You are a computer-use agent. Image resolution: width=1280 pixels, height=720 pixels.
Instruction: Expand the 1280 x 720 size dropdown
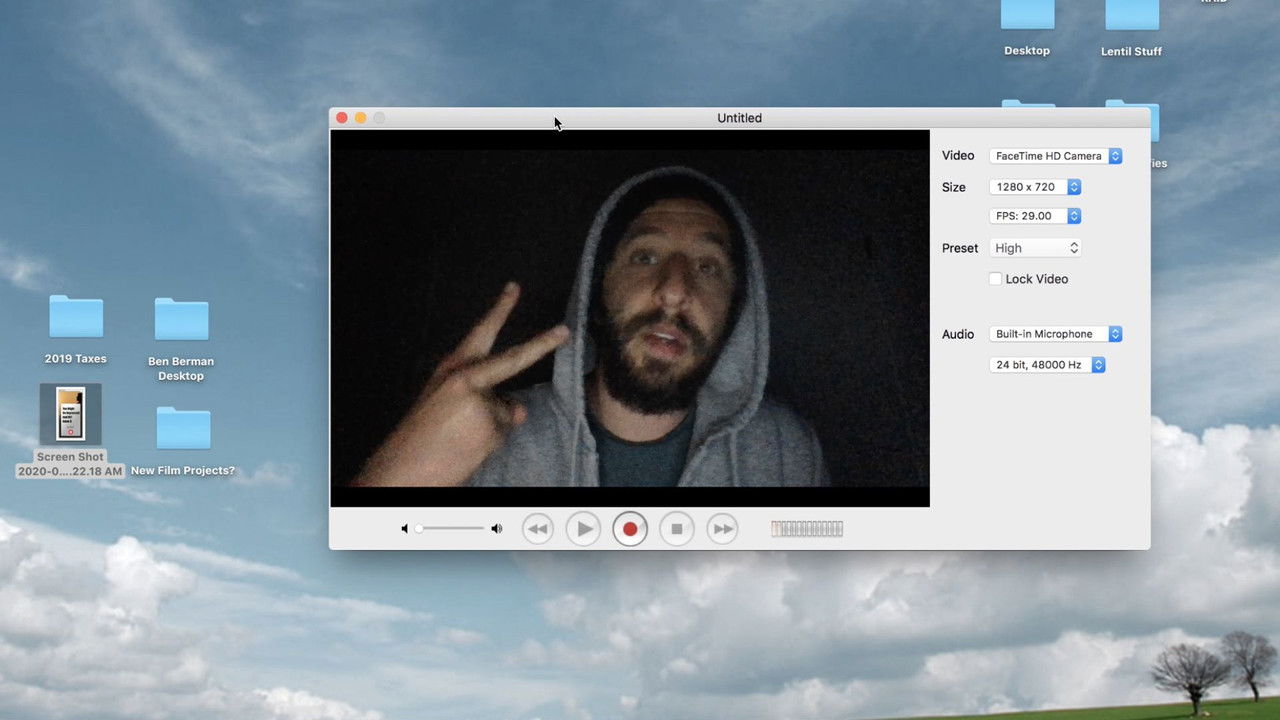pos(1035,187)
